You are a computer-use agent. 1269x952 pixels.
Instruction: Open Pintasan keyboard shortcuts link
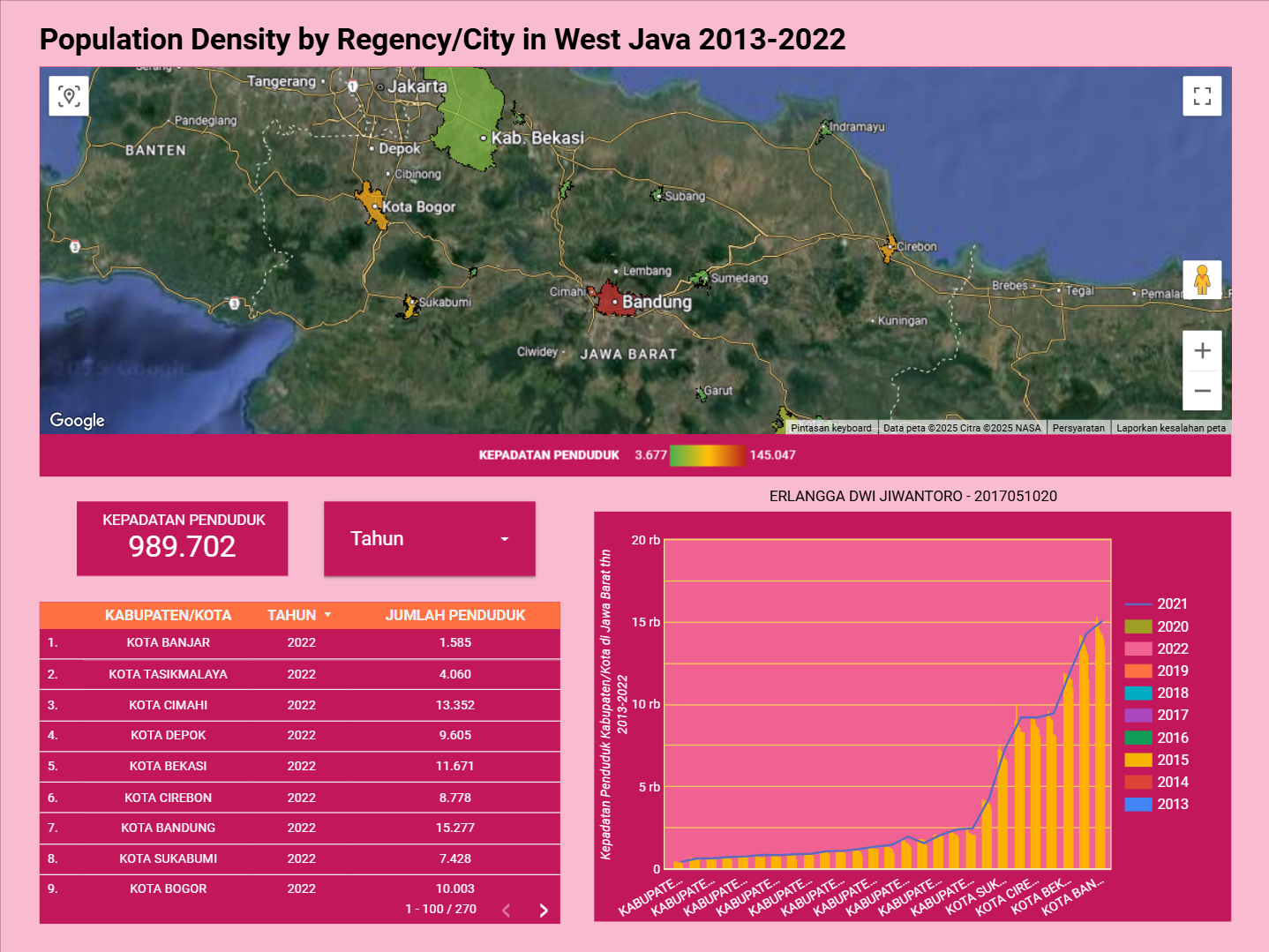click(x=831, y=428)
